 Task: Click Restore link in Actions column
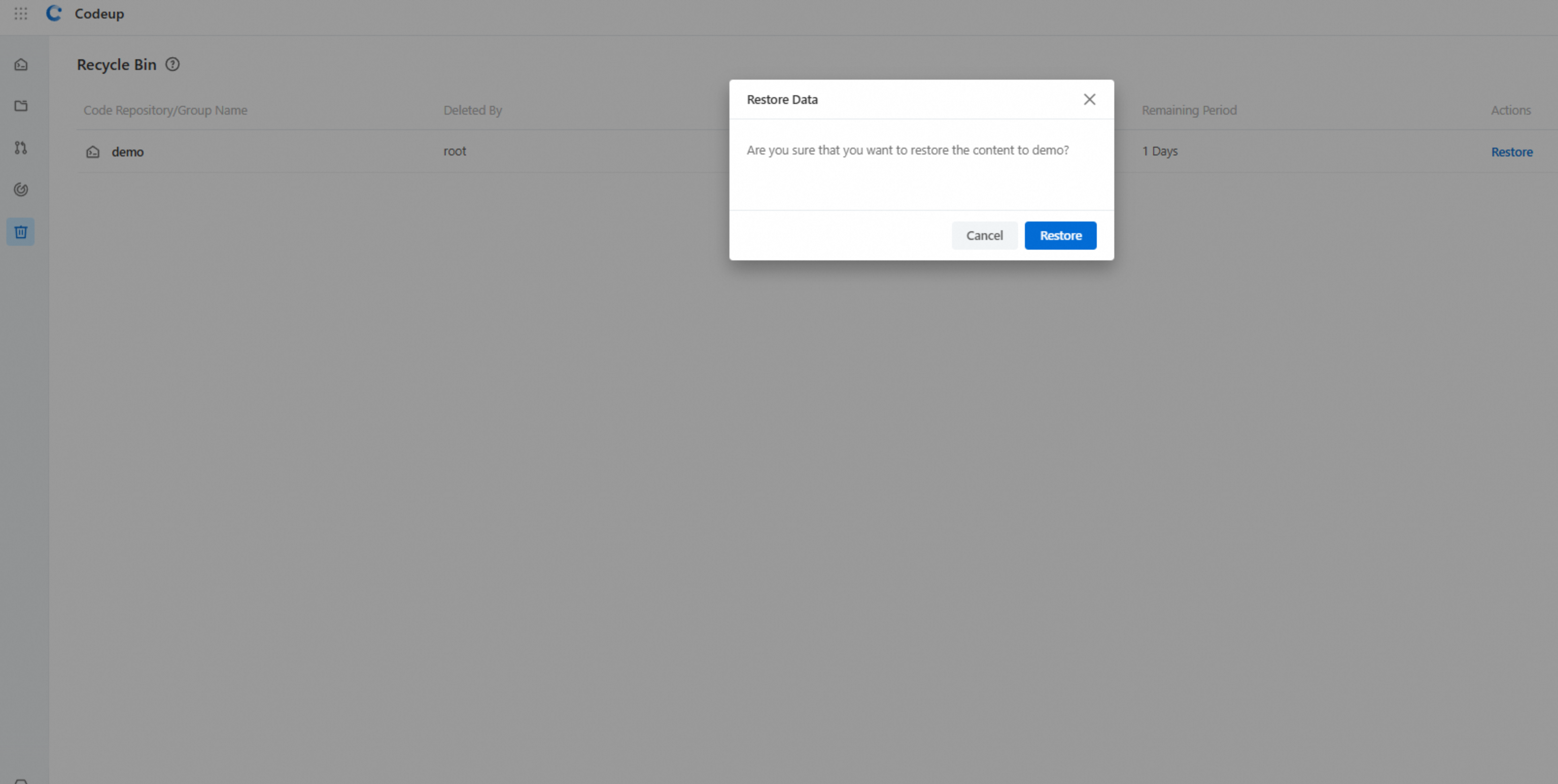1511,152
